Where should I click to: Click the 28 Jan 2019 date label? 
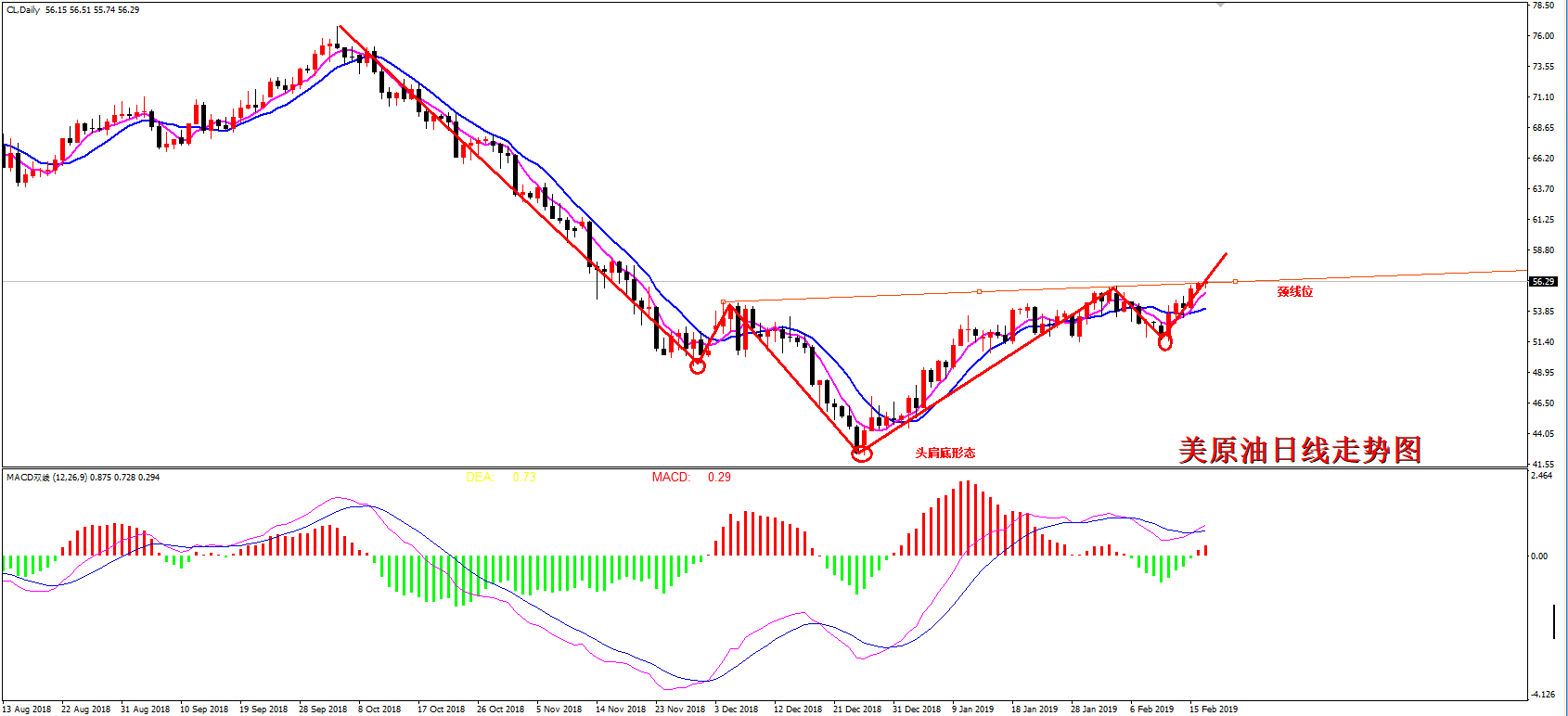pos(1093,710)
